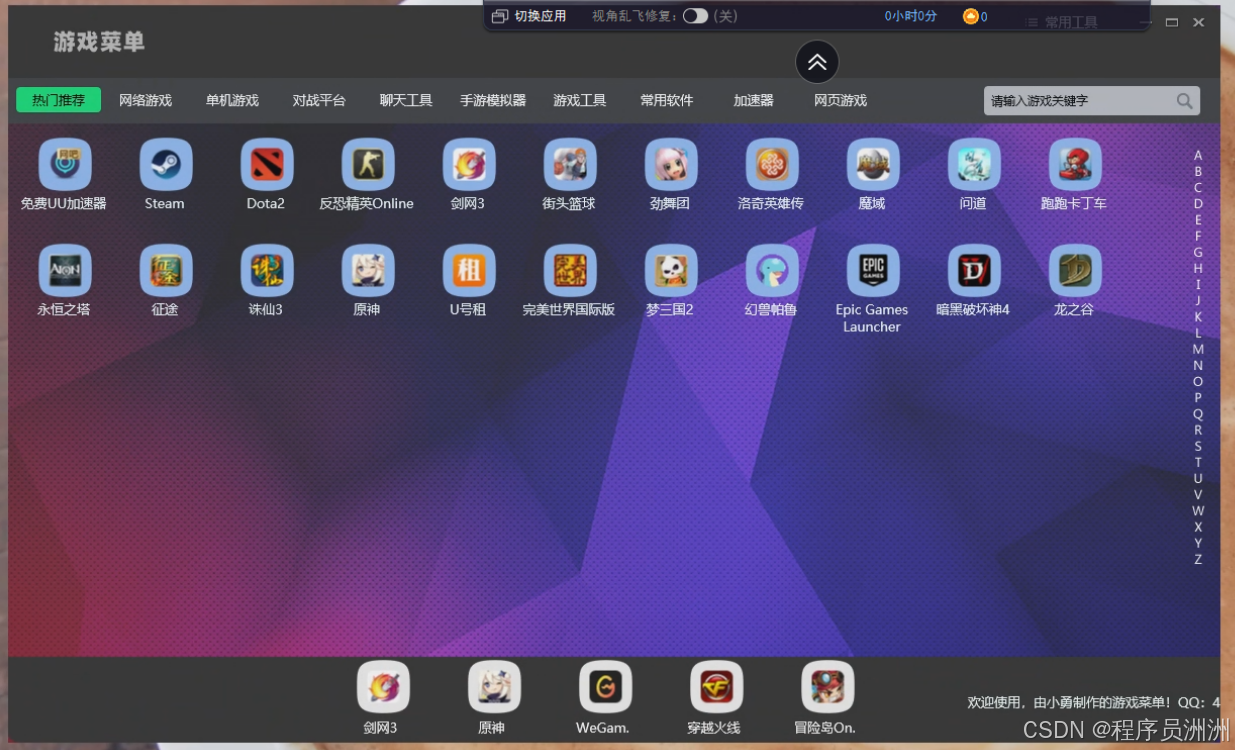This screenshot has height=750, width=1235.
Task: Open the Dota2 icon
Action: point(266,165)
